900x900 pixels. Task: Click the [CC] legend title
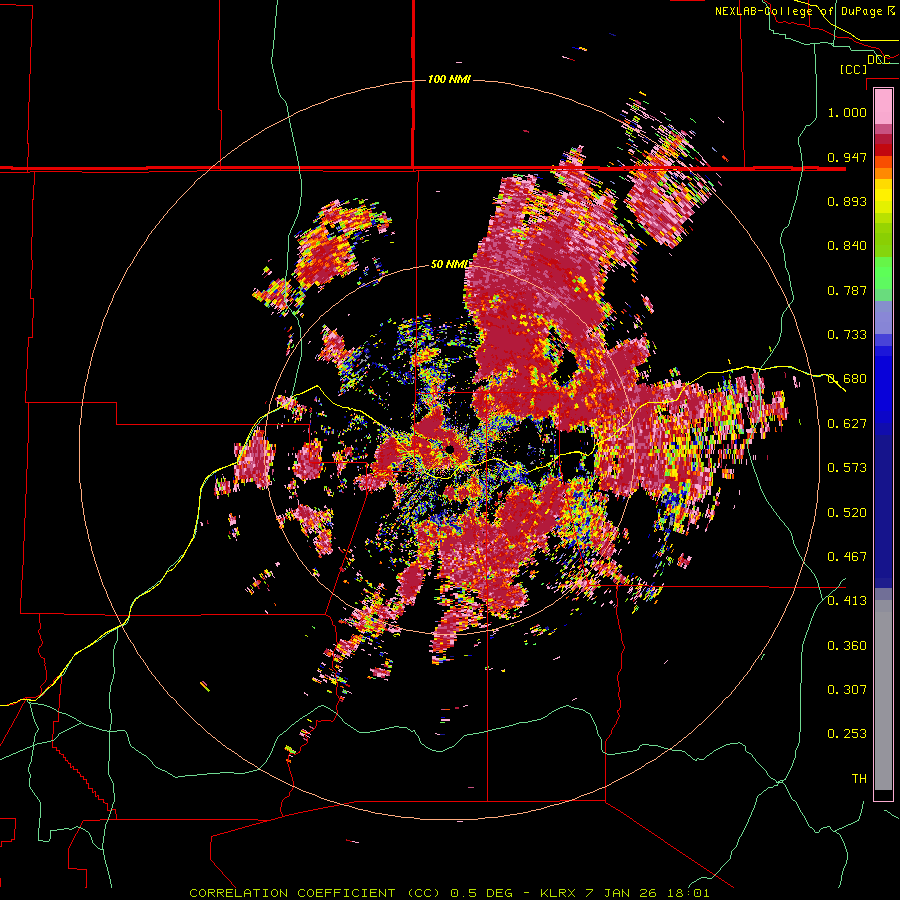coord(853,69)
